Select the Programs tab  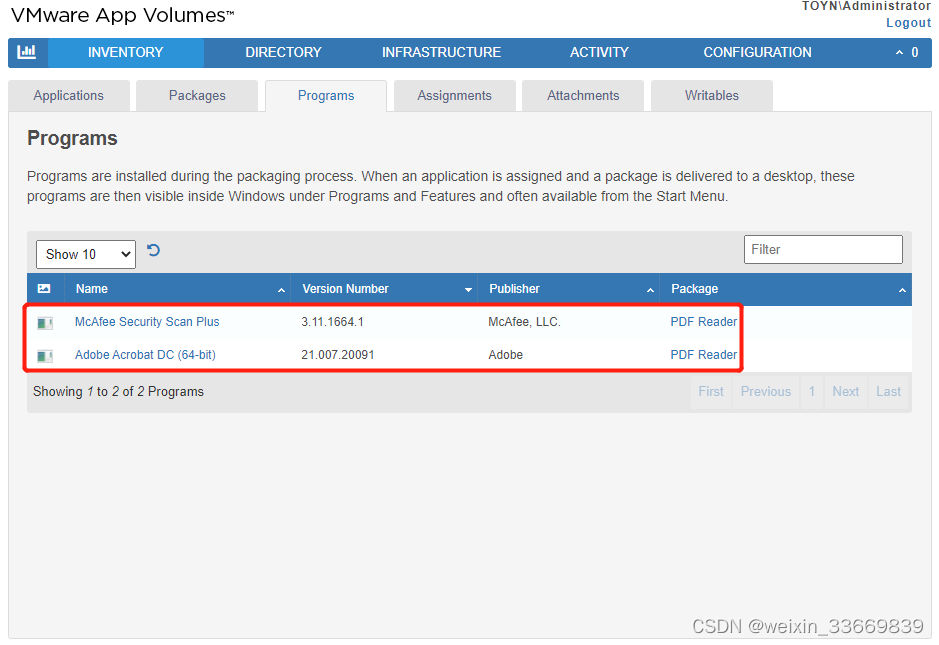pyautogui.click(x=326, y=96)
